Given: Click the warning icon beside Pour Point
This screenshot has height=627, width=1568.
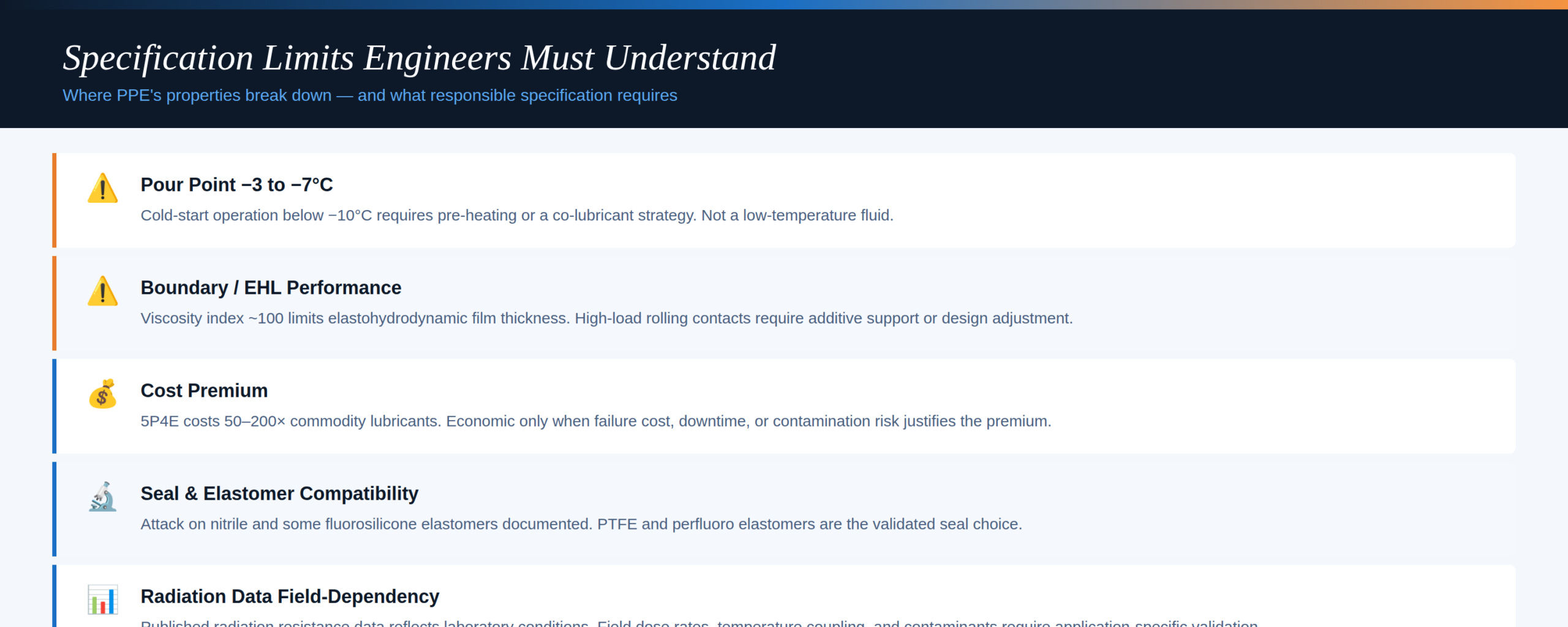Looking at the screenshot, I should coord(102,188).
